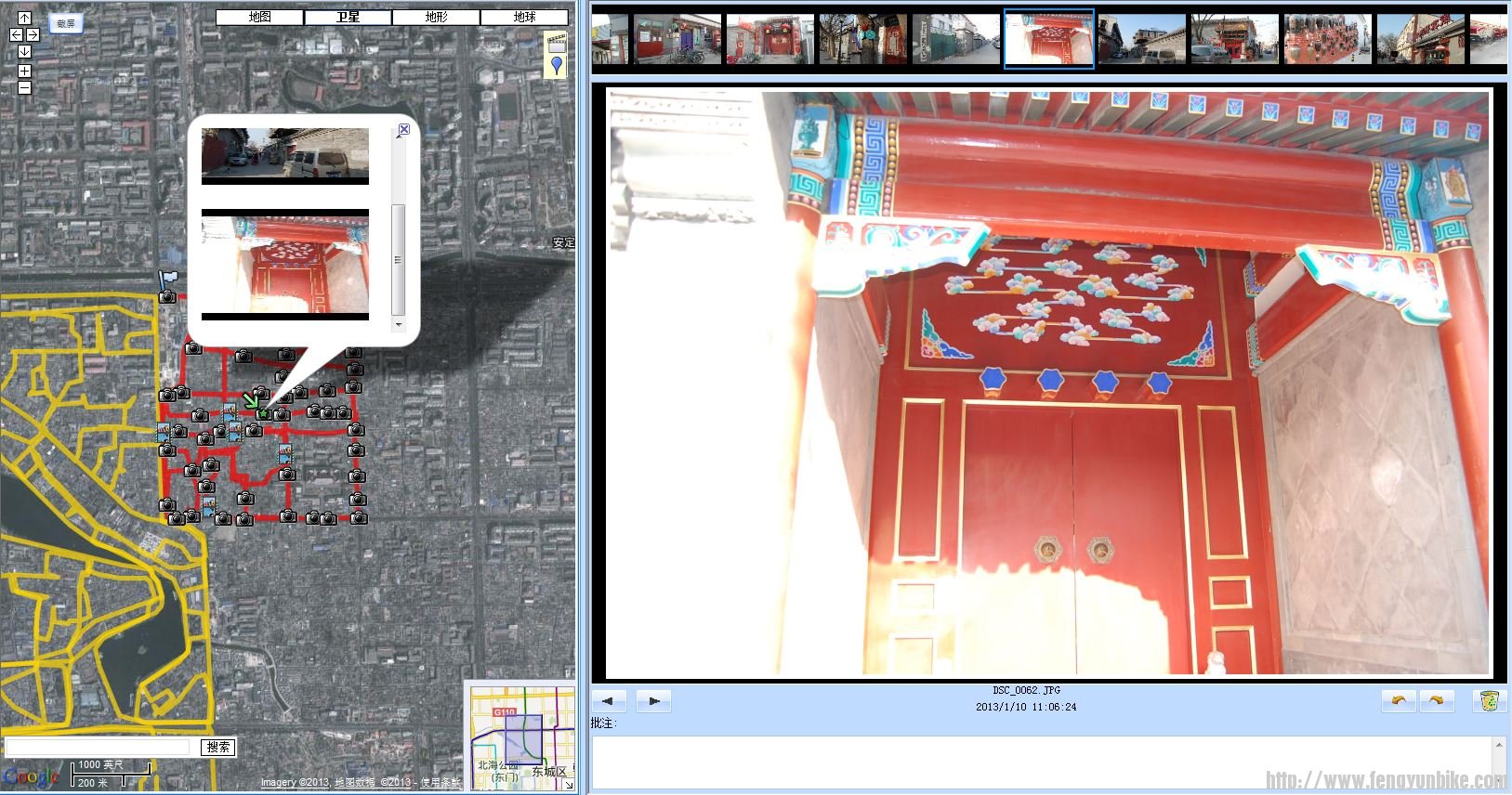
Task: Click the 搜索 search button
Action: (218, 747)
